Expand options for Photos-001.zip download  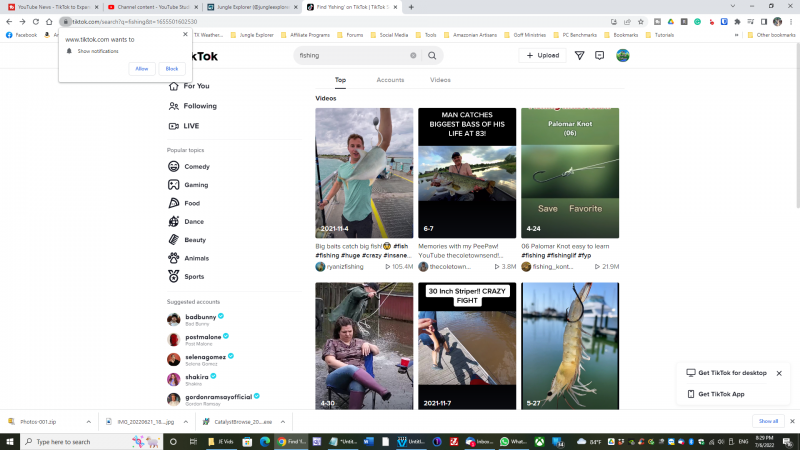[x=86, y=422]
